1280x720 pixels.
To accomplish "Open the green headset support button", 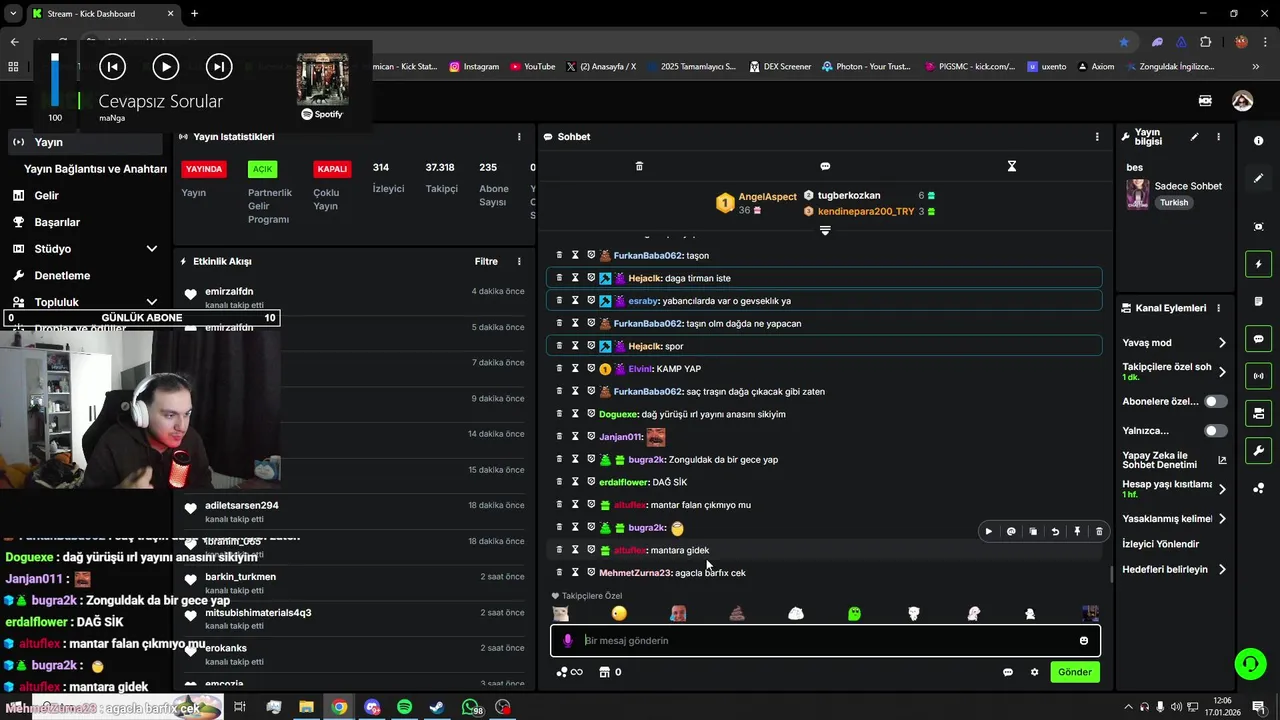I will coord(1249,664).
